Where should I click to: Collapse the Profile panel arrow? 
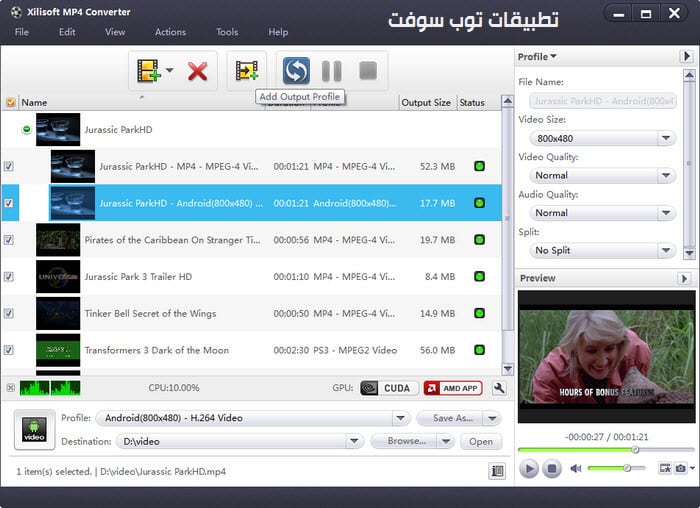(687, 56)
